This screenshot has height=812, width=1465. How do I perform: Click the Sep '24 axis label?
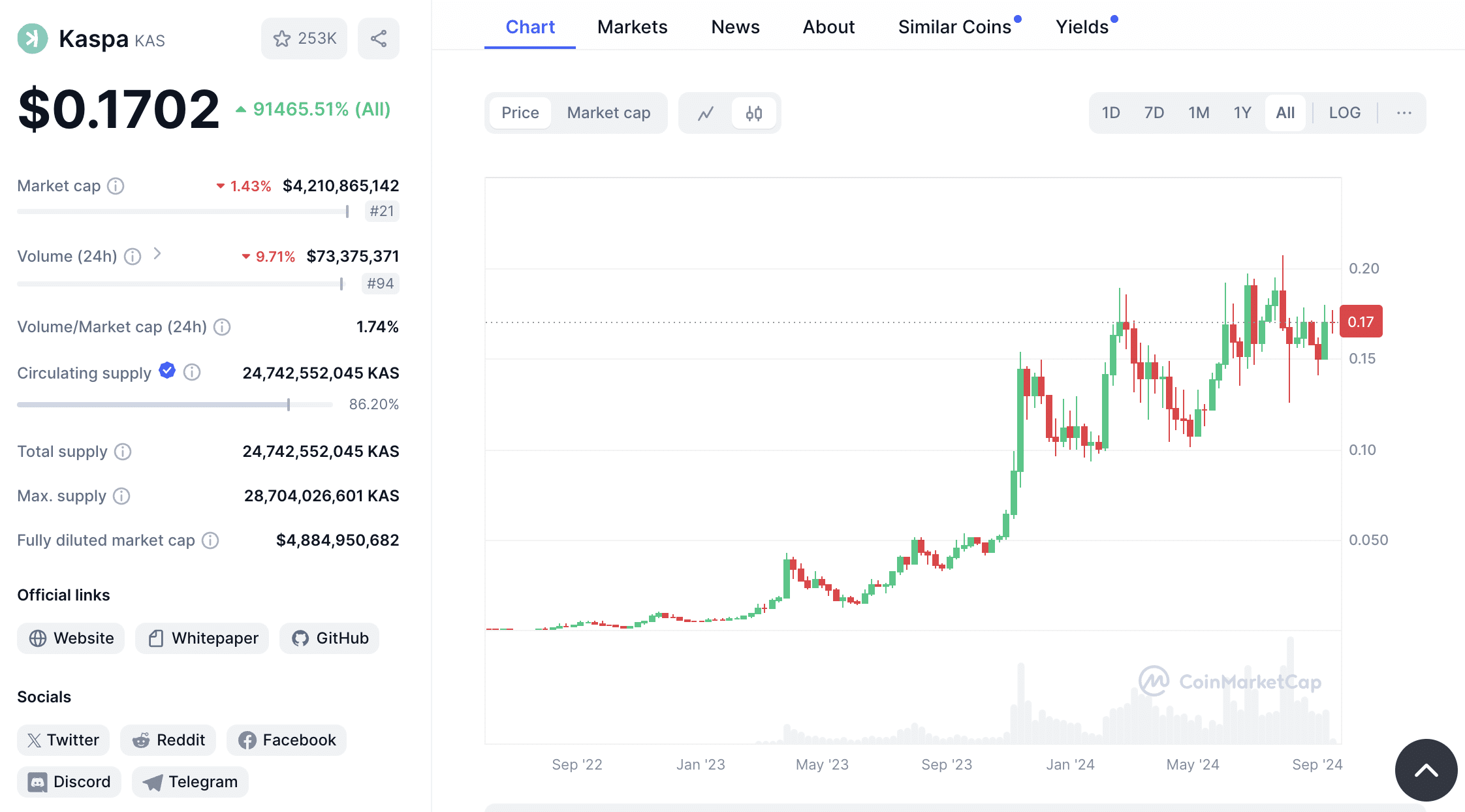click(1317, 765)
